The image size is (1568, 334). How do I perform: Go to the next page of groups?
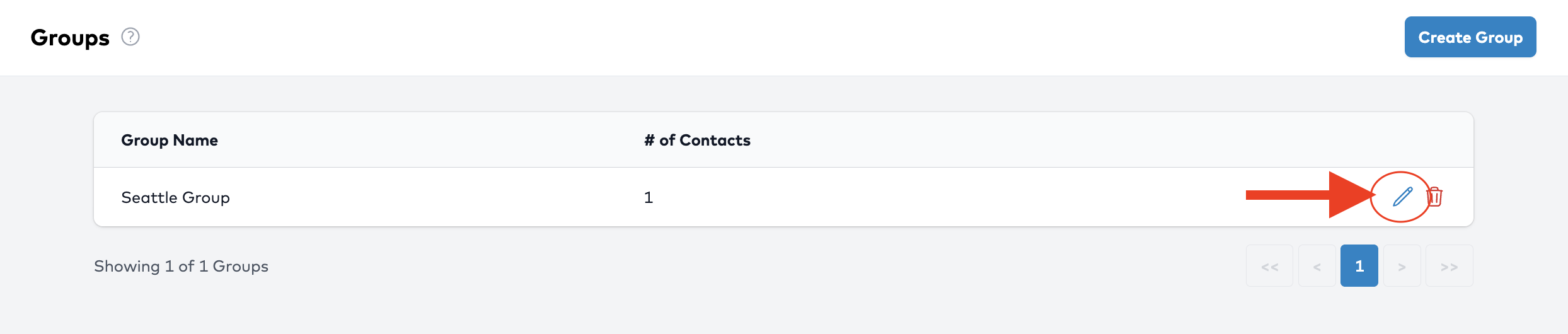[x=1402, y=266]
